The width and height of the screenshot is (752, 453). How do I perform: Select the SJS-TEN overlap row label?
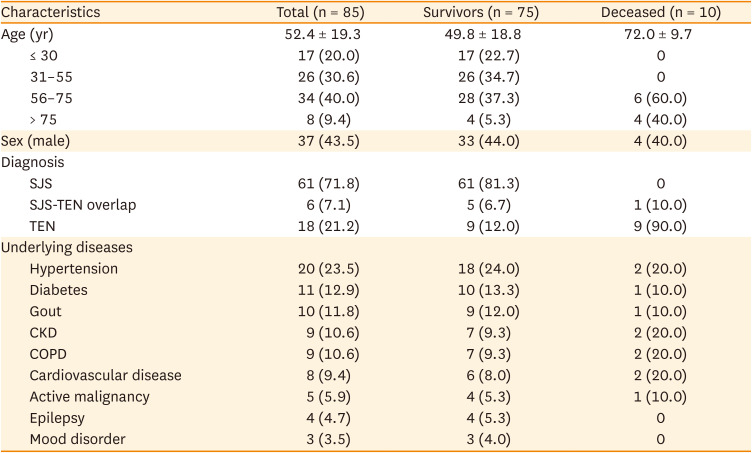tap(83, 205)
